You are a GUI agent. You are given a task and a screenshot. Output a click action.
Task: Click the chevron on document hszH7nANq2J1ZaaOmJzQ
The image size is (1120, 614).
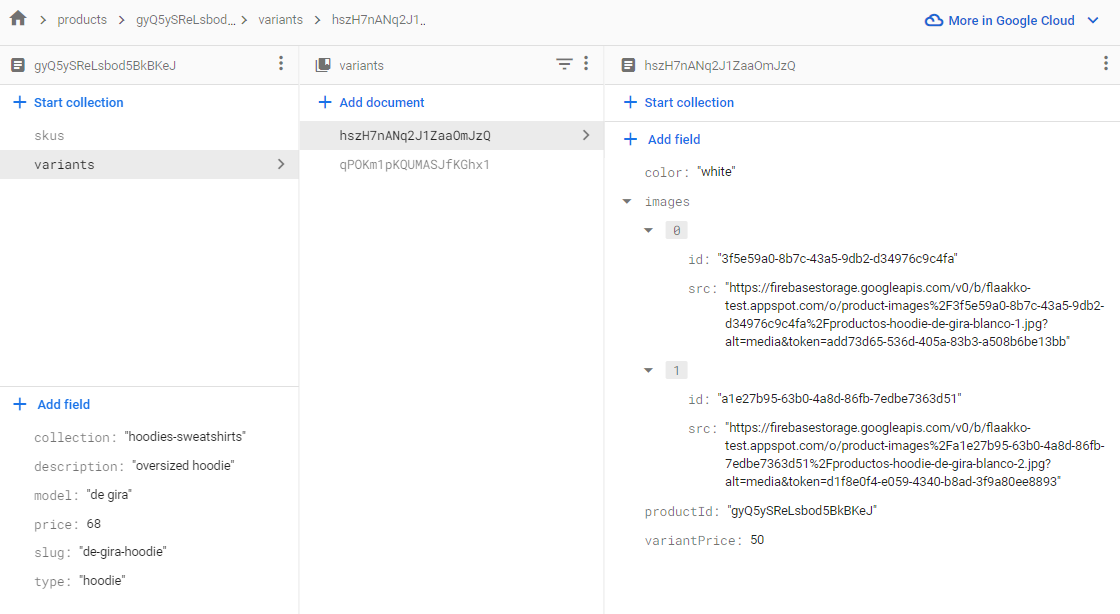586,134
